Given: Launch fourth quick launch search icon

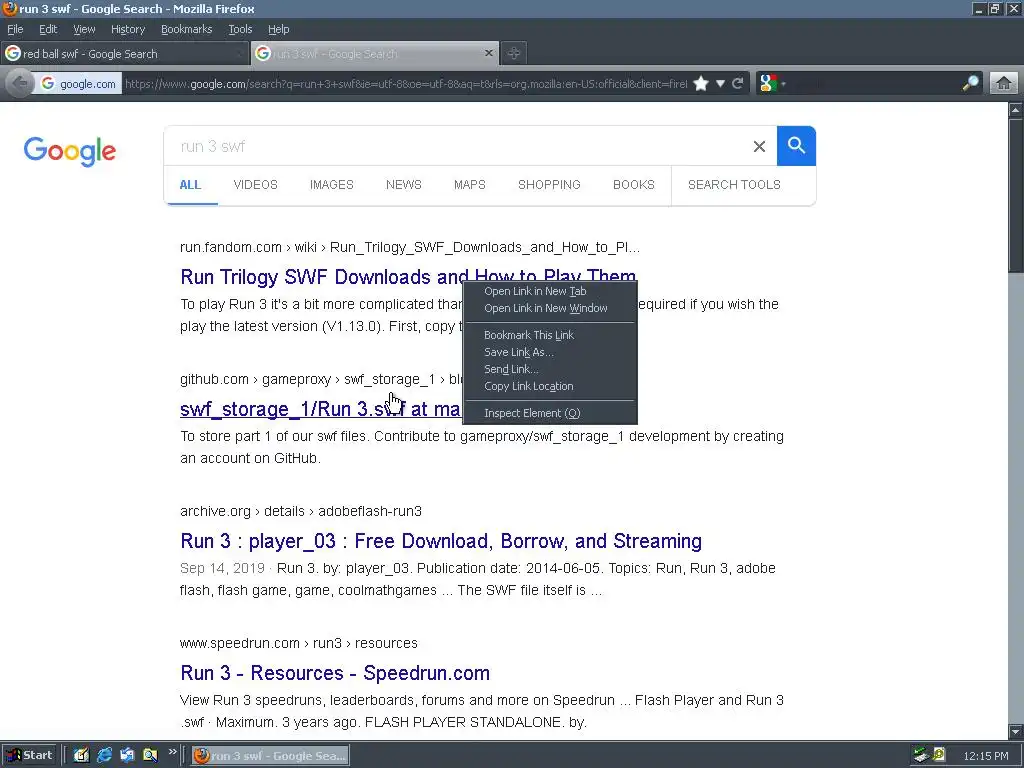Looking at the screenshot, I should tap(150, 756).
